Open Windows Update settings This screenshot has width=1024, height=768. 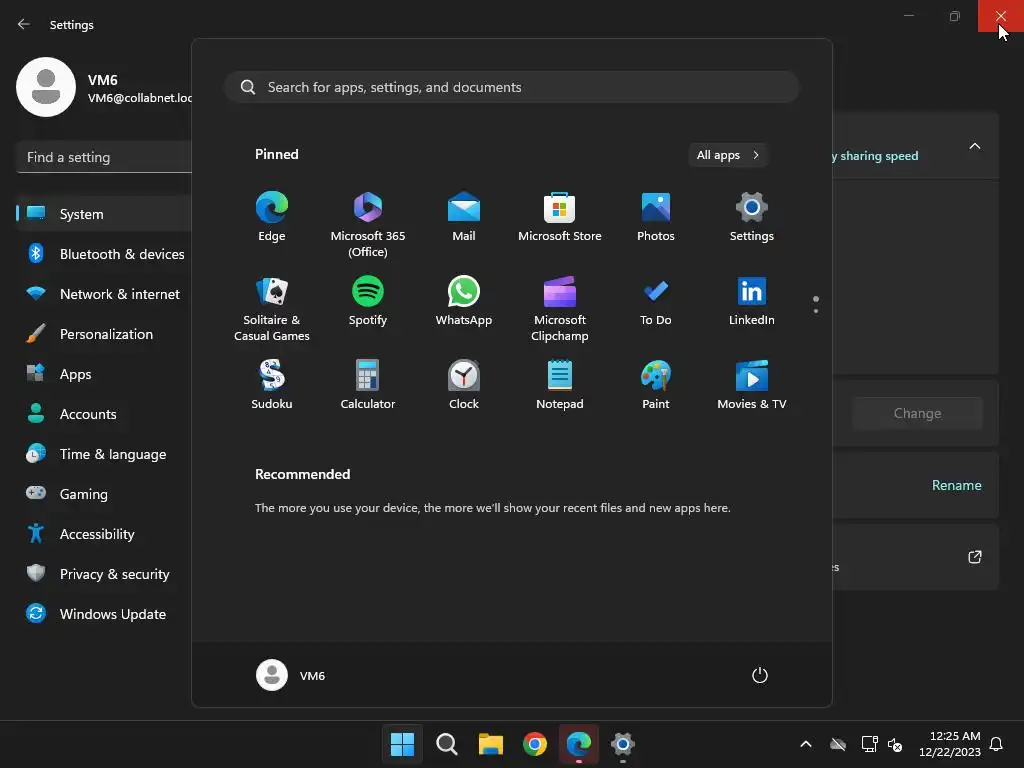(x=104, y=614)
